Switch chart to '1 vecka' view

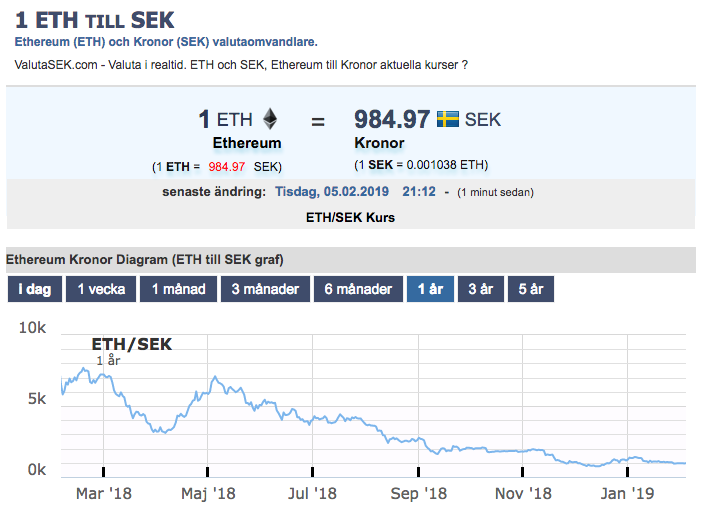[101, 289]
